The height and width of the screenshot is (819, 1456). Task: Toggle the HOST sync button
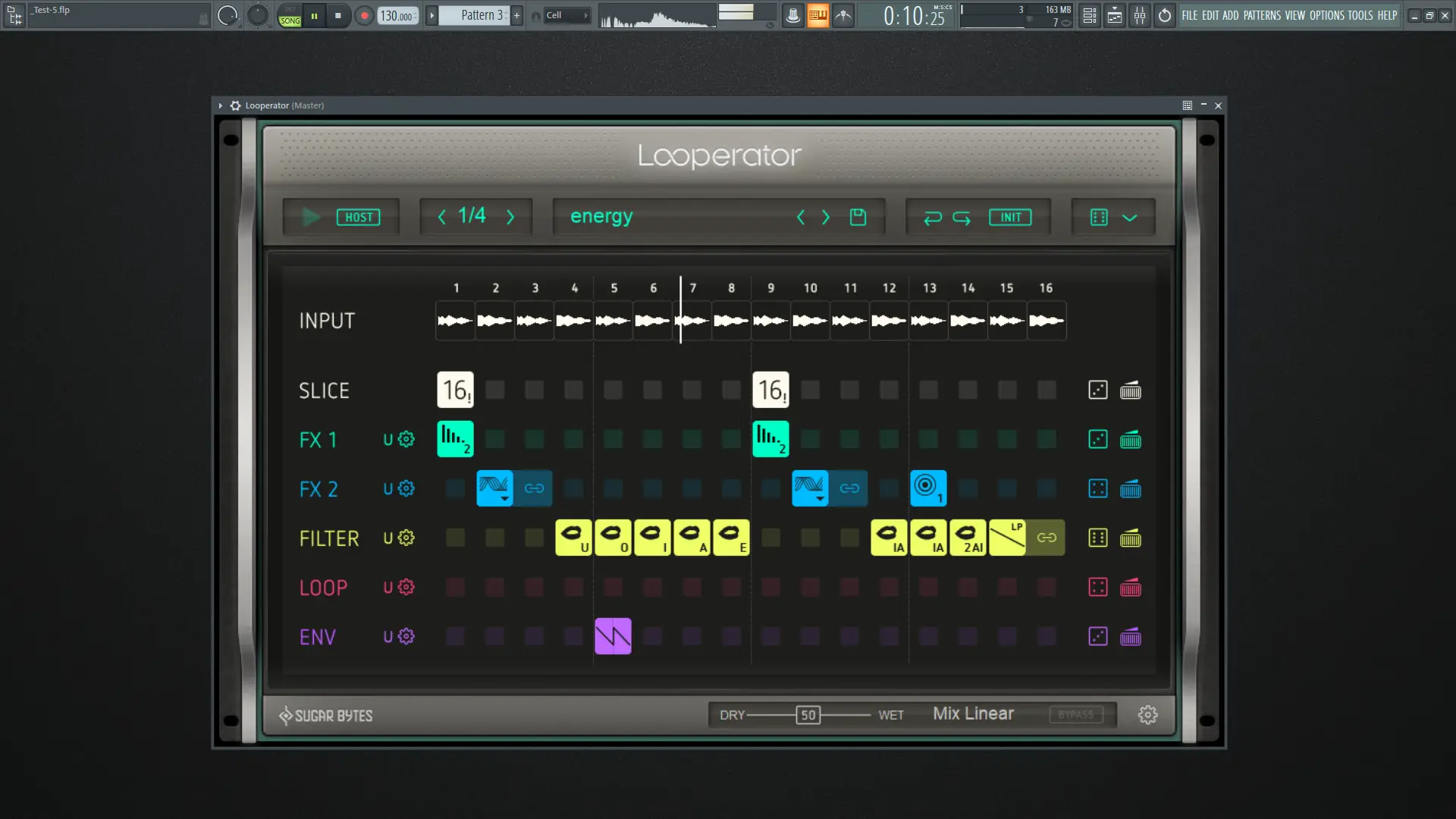[358, 218]
